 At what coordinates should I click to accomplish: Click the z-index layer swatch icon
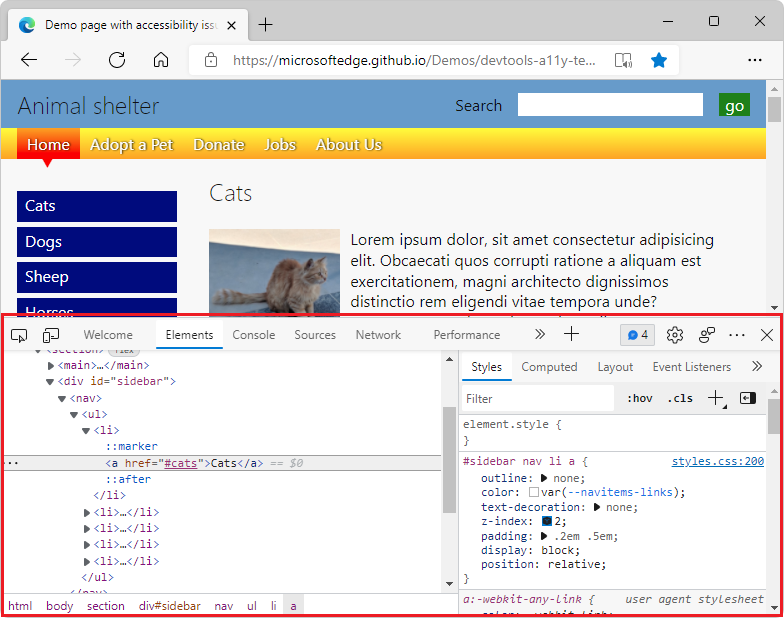click(x=547, y=522)
